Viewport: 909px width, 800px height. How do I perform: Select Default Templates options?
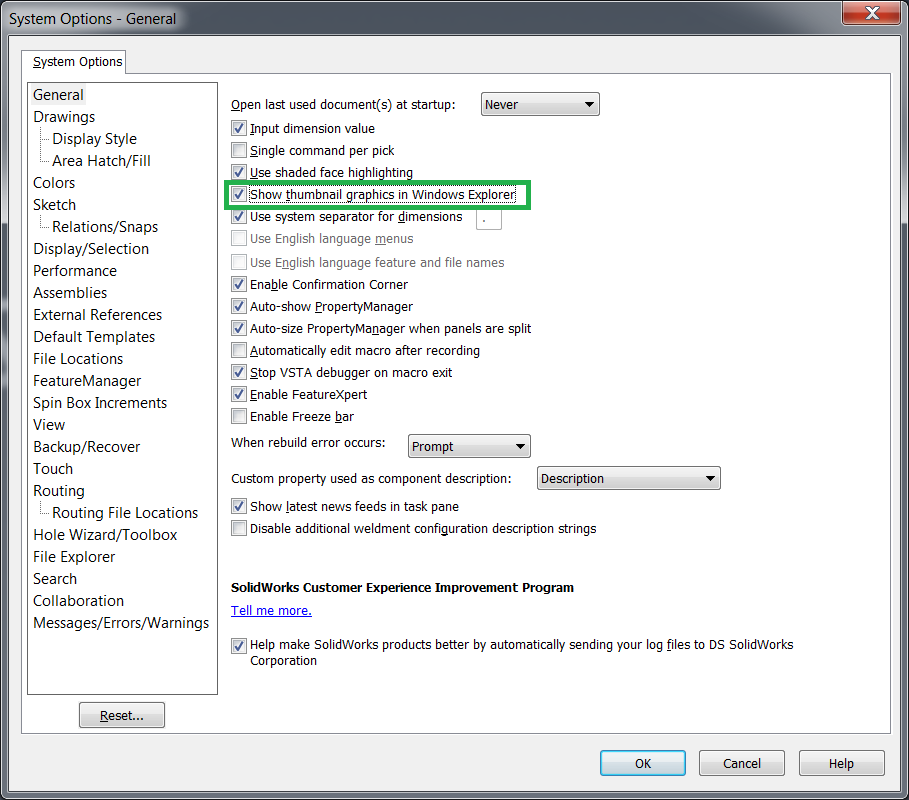[x=94, y=337]
